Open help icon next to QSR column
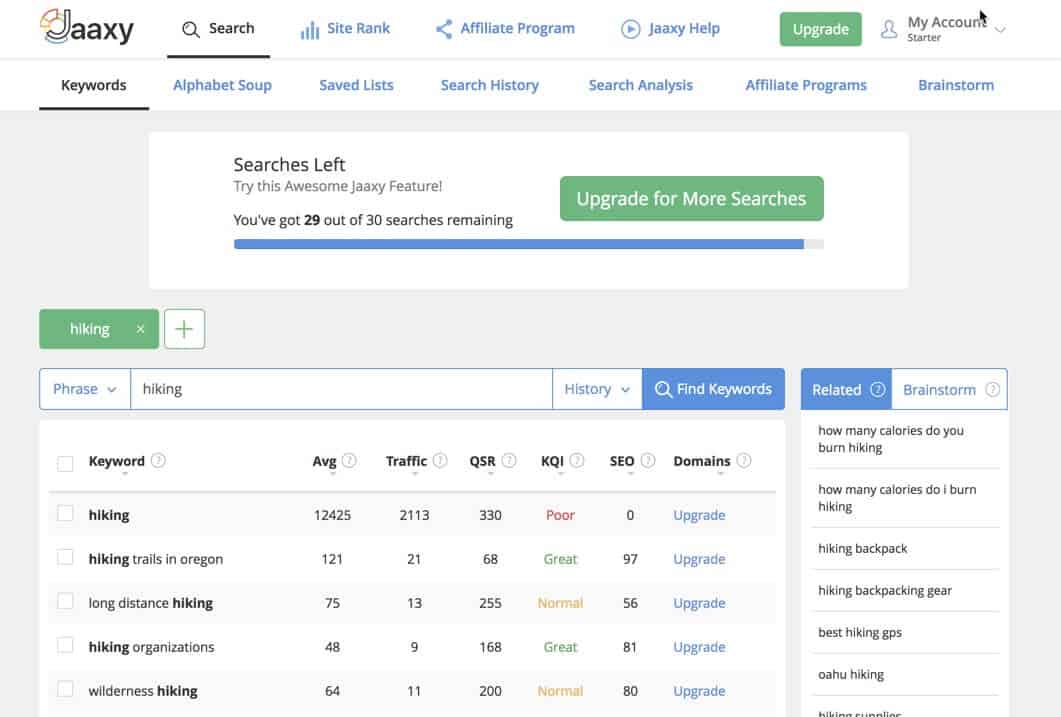Image resolution: width=1061 pixels, height=717 pixels. [509, 461]
